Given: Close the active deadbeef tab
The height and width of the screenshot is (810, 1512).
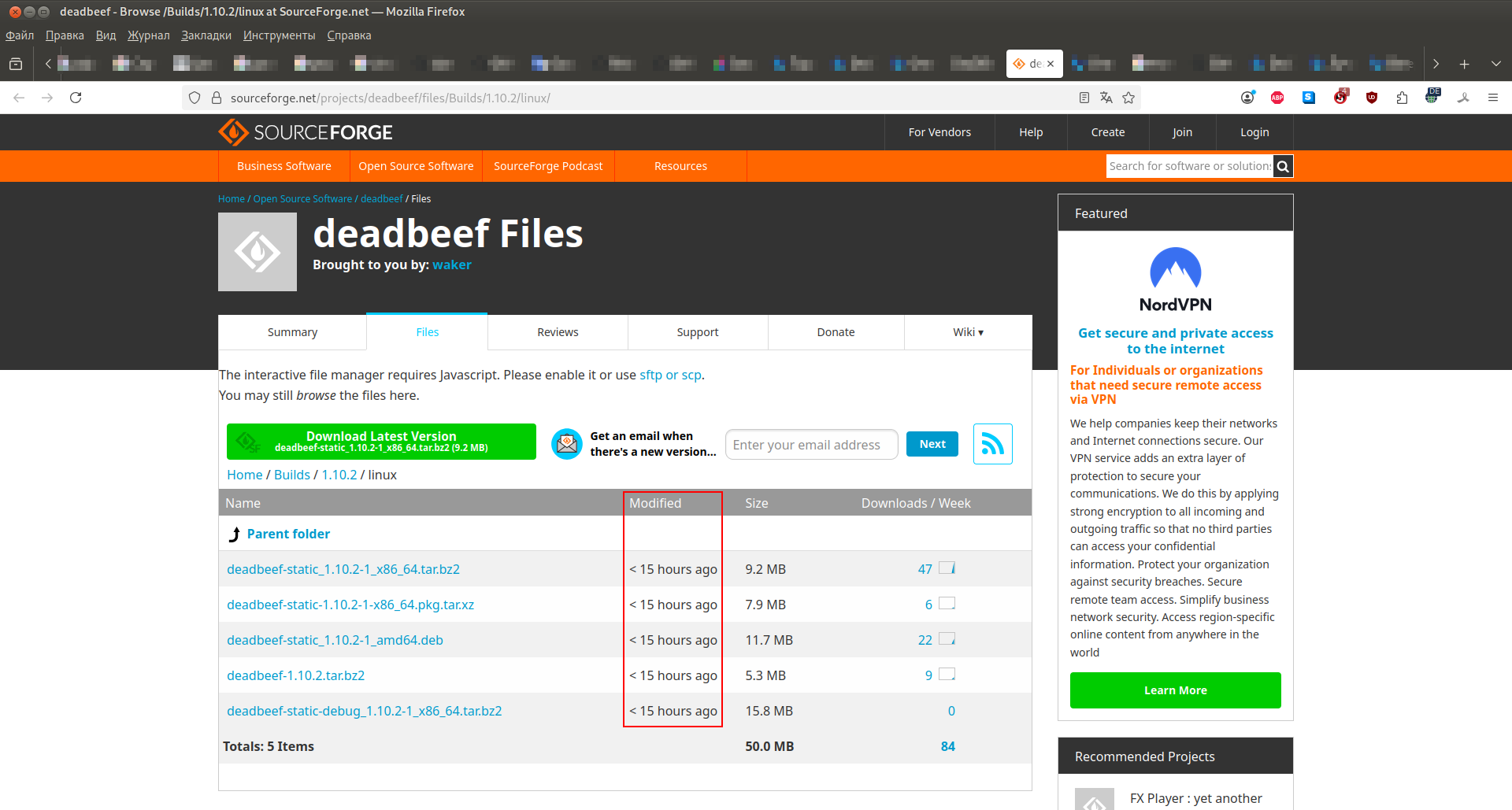Looking at the screenshot, I should (x=1051, y=64).
